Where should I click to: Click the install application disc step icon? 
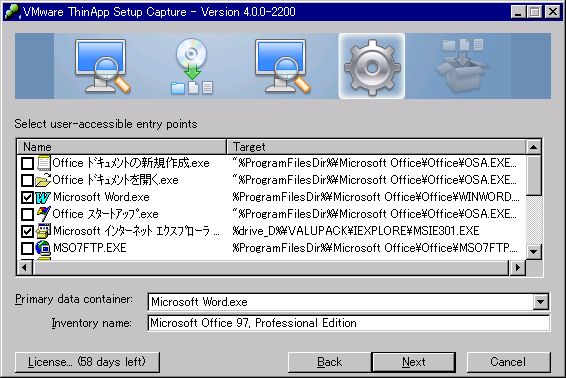[x=192, y=66]
